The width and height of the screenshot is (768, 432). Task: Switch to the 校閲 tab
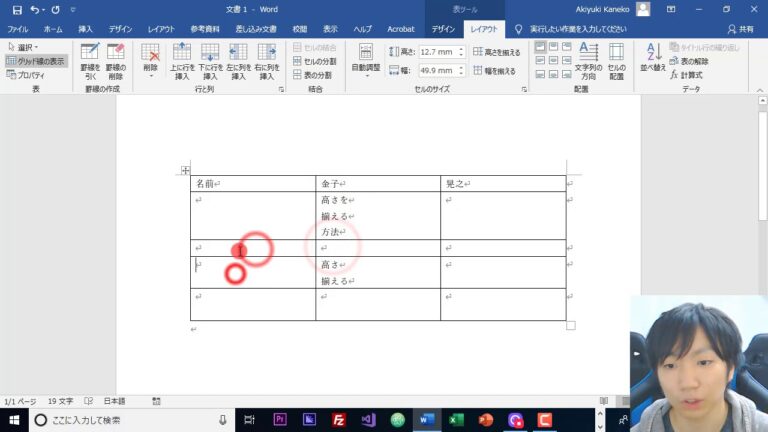[x=300, y=29]
